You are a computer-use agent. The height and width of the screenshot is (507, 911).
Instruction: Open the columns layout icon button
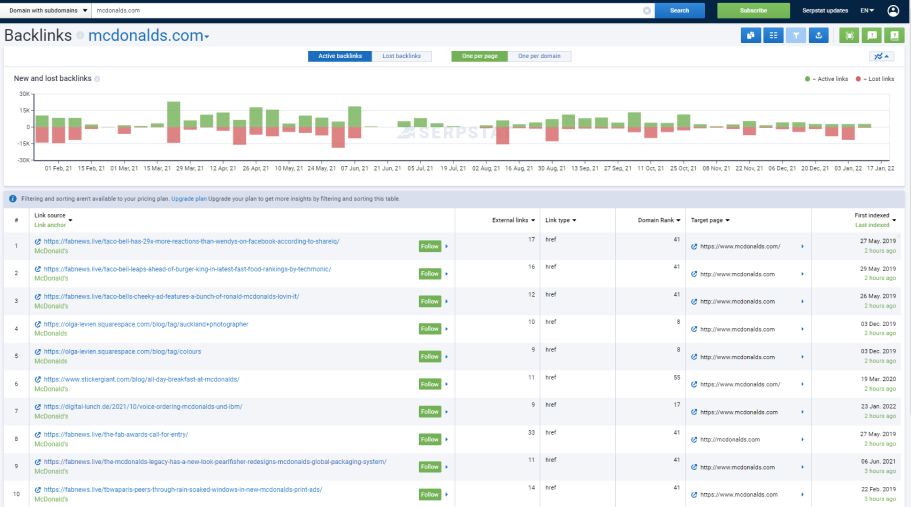point(773,35)
